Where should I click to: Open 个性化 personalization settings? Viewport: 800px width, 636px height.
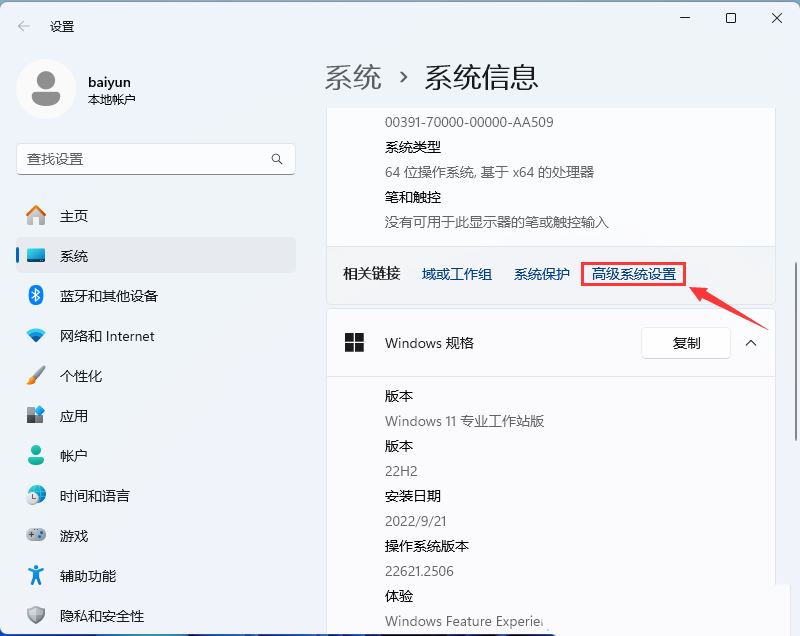point(86,376)
